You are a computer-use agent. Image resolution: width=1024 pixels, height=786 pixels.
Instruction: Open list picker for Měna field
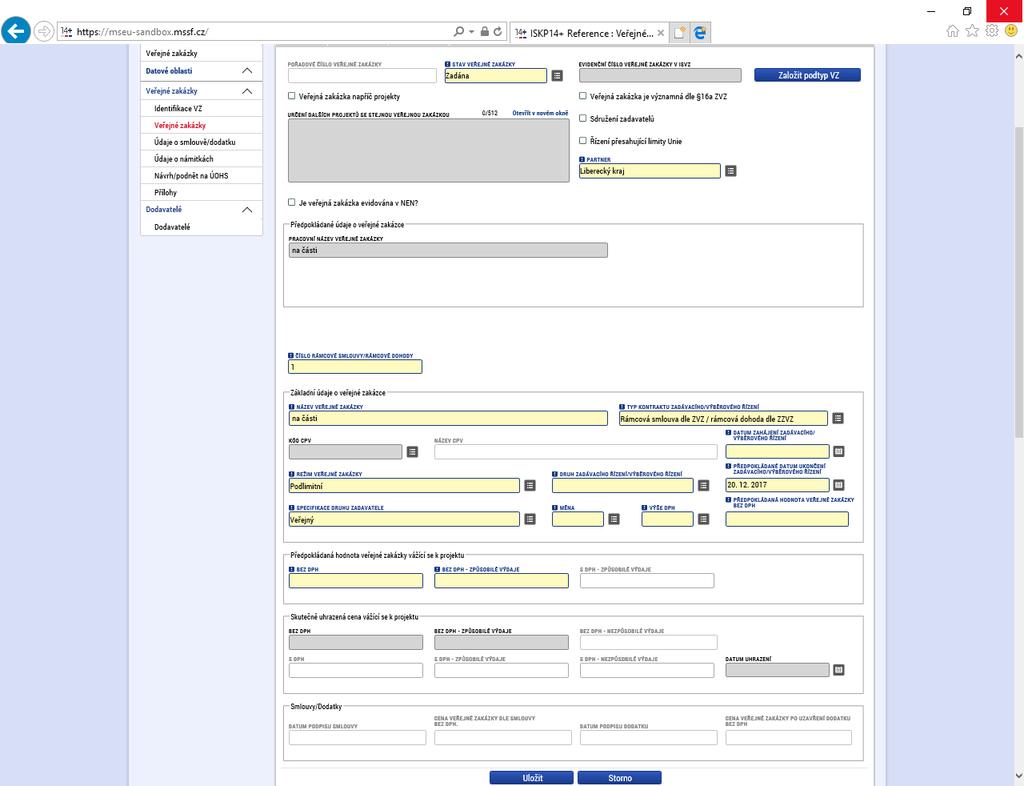point(614,519)
